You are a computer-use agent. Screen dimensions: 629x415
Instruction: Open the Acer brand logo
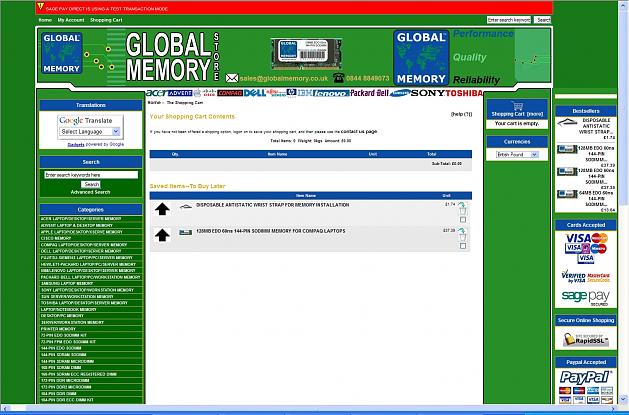point(156,93)
